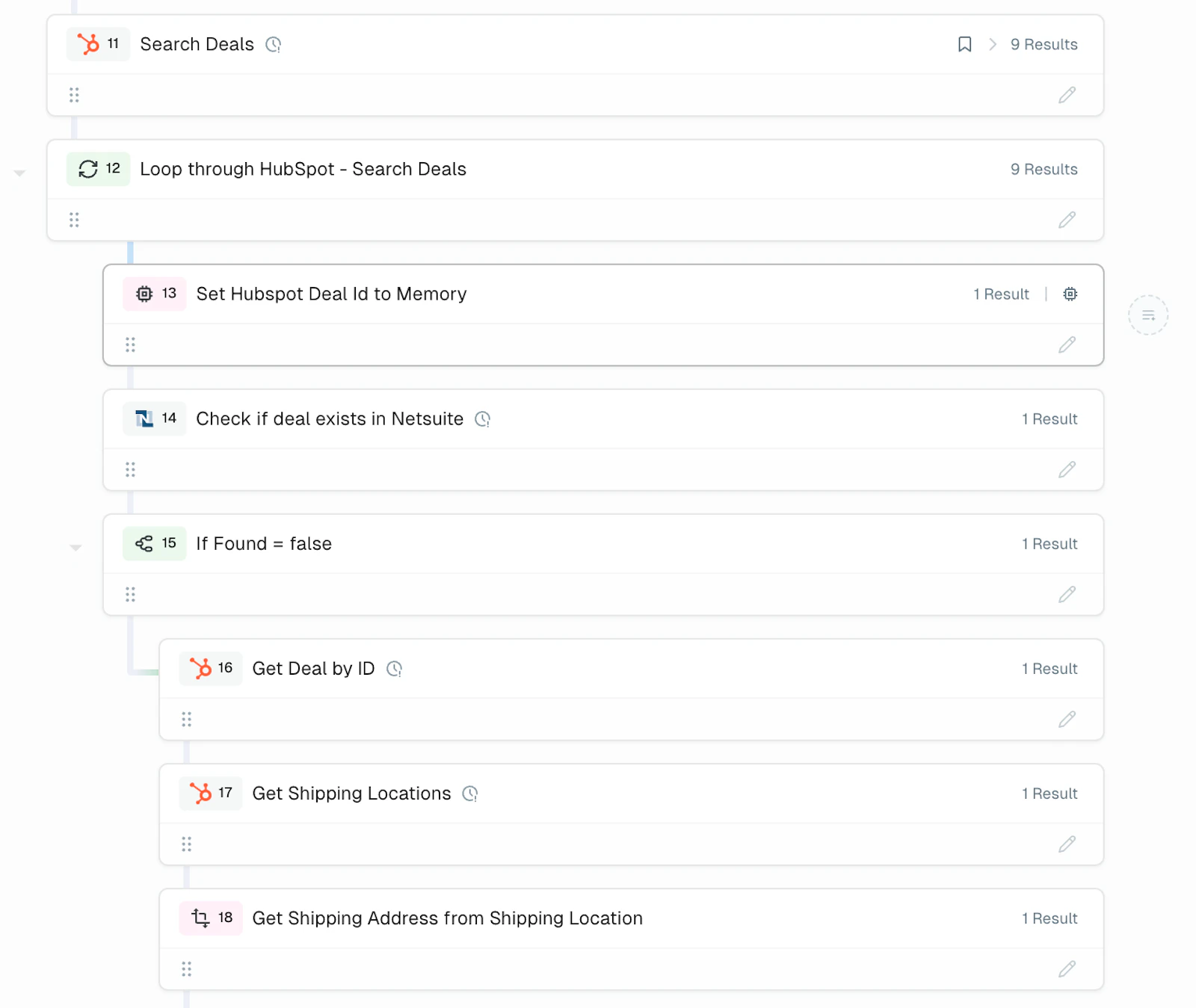
Task: Click the bookmark icon on Search Deals step
Action: pos(965,44)
